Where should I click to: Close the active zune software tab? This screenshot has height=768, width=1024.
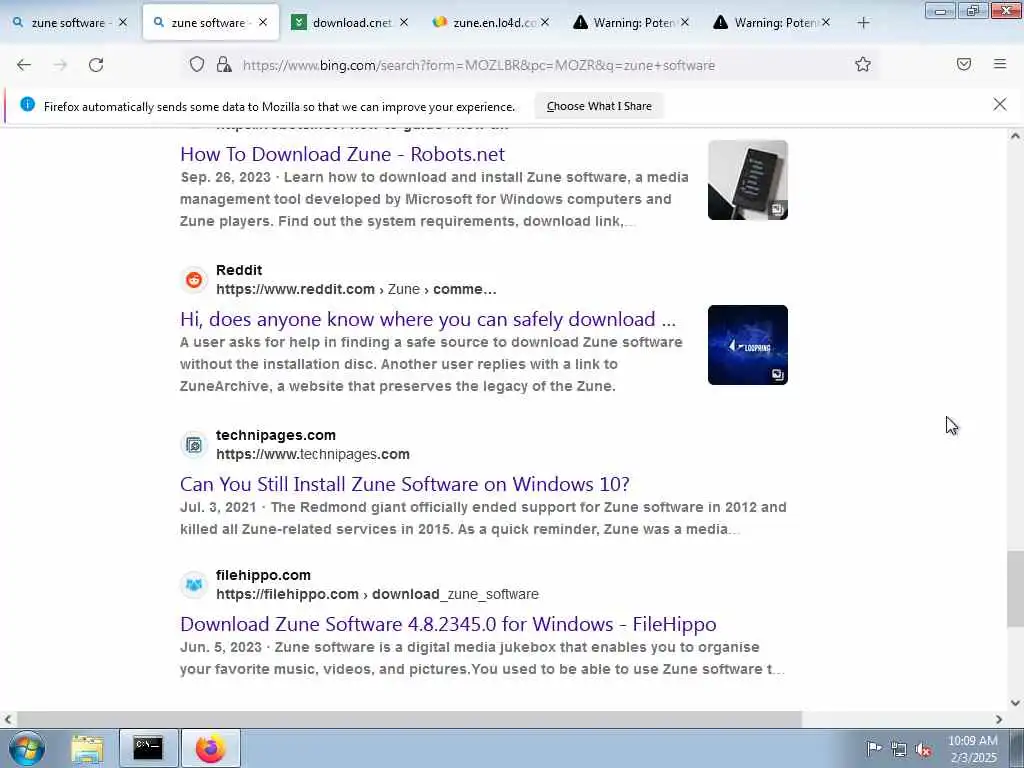[263, 23]
